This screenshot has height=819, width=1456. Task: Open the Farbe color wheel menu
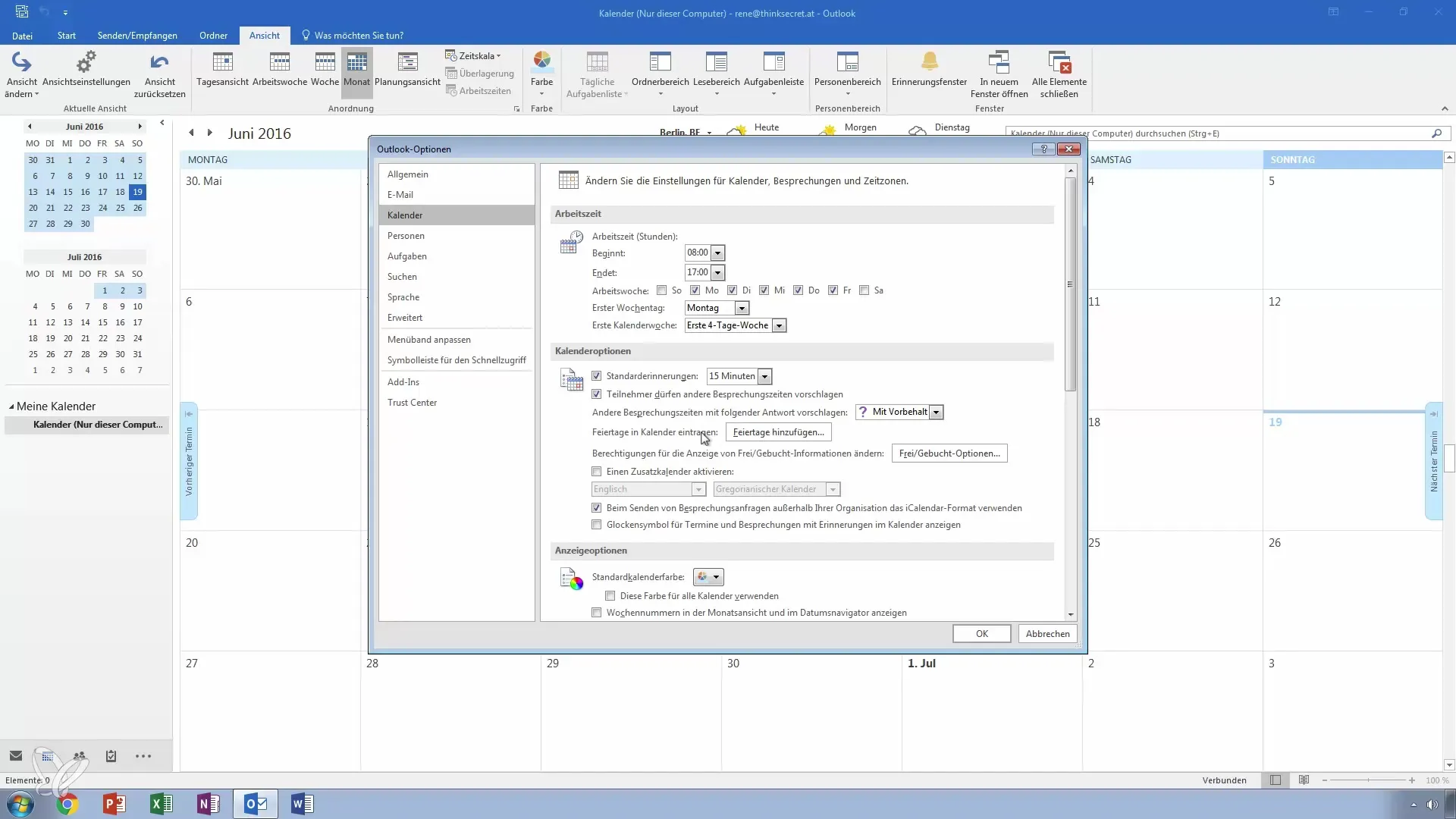[541, 74]
